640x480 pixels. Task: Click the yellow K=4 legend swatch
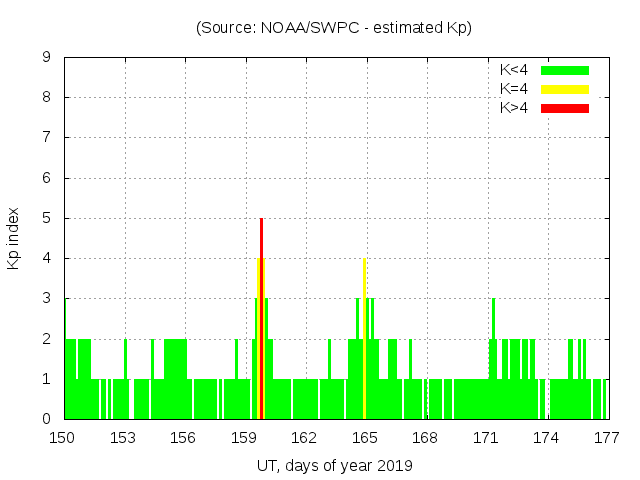(565, 89)
